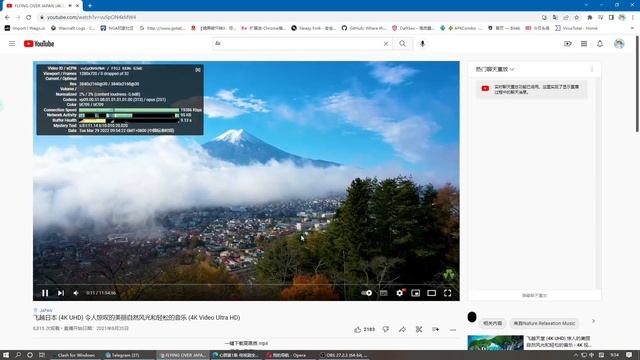Open the GitHub bookmark
The image size is (640, 360).
(x=364, y=28)
